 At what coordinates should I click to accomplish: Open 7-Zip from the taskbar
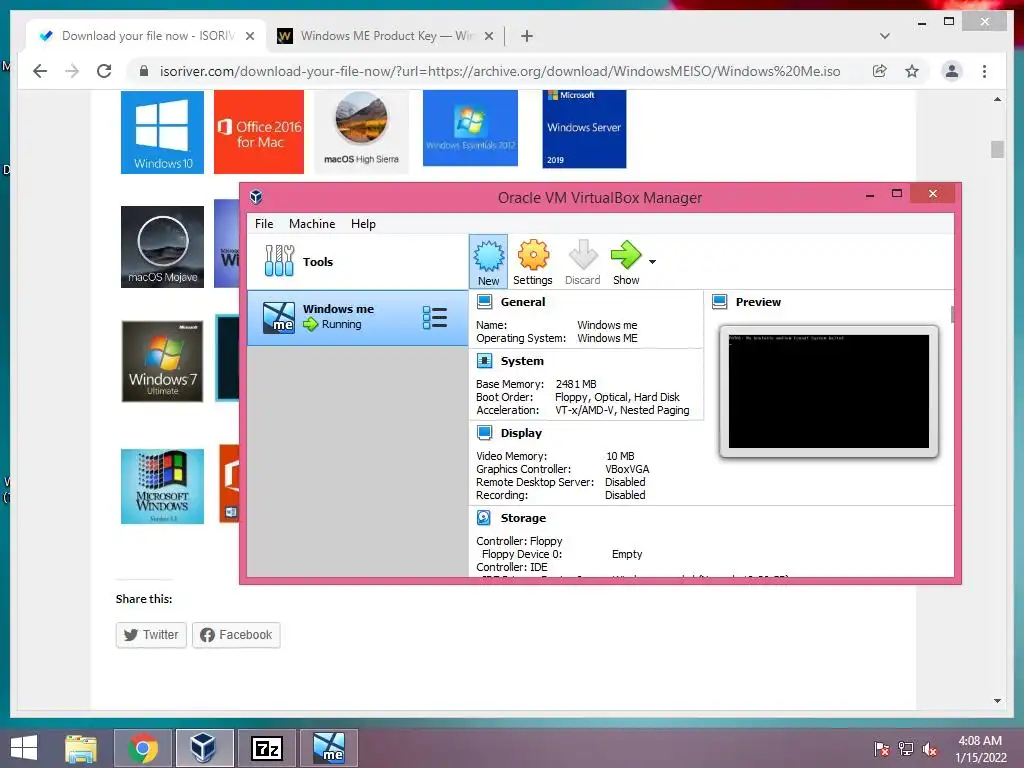click(266, 748)
